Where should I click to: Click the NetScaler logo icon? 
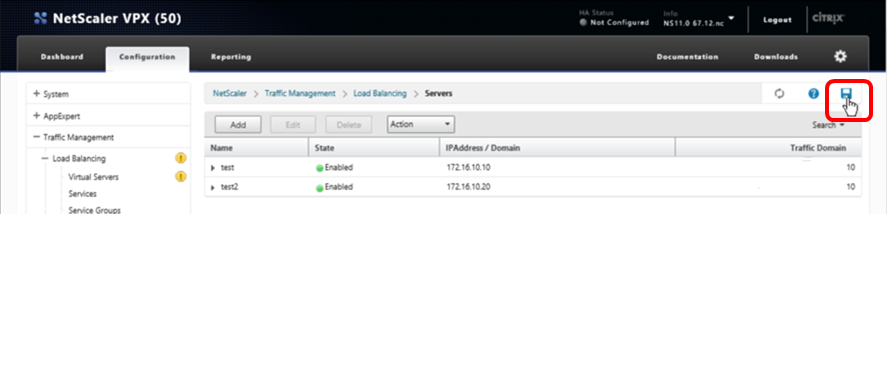(40, 19)
